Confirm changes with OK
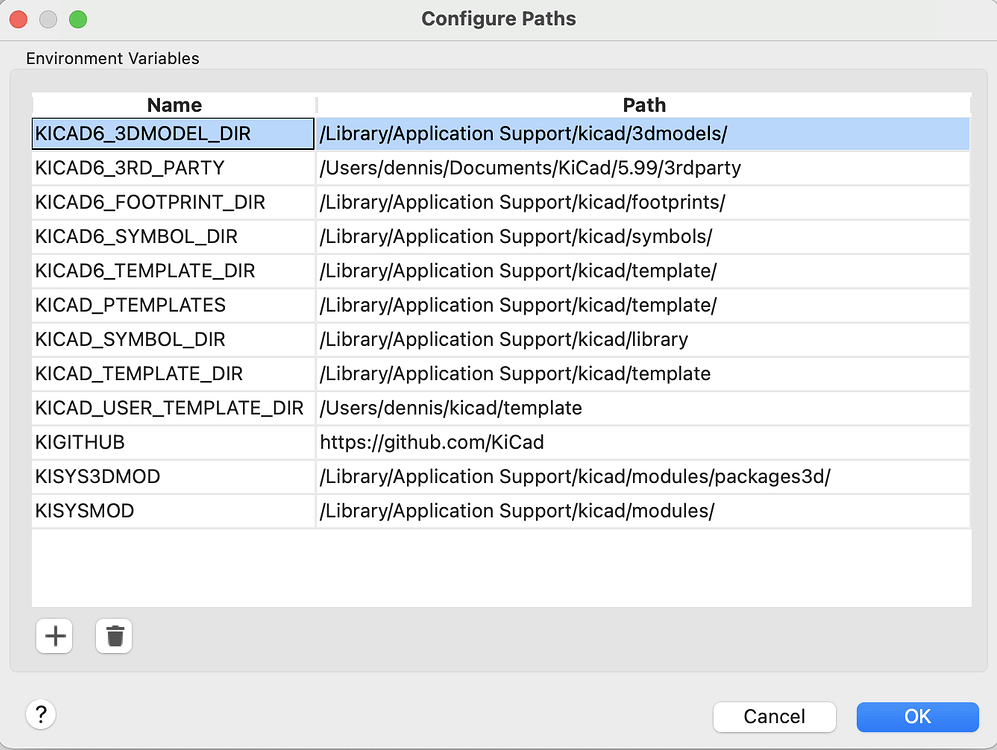The height and width of the screenshot is (750, 997). [917, 716]
